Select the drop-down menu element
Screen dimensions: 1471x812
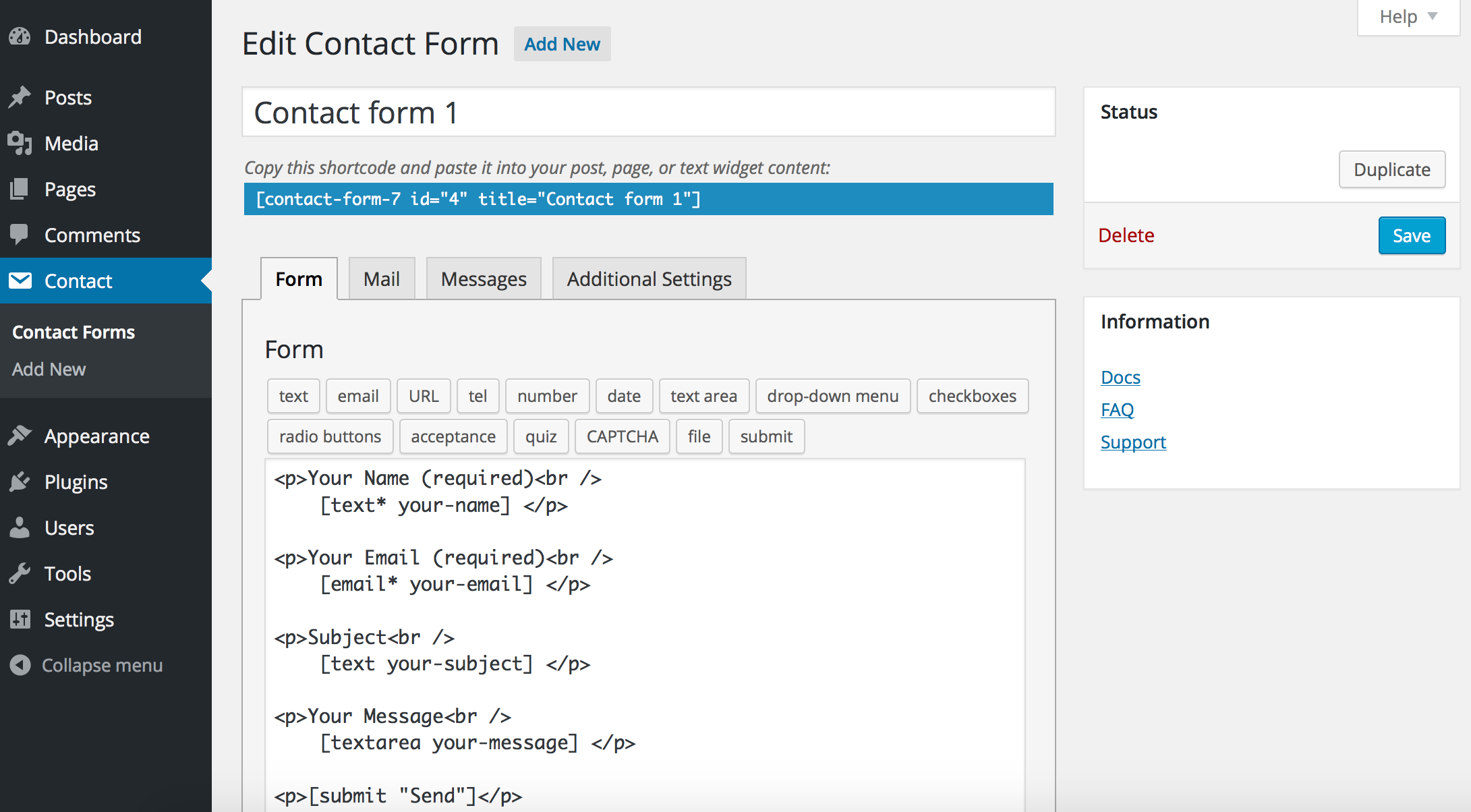tap(832, 396)
